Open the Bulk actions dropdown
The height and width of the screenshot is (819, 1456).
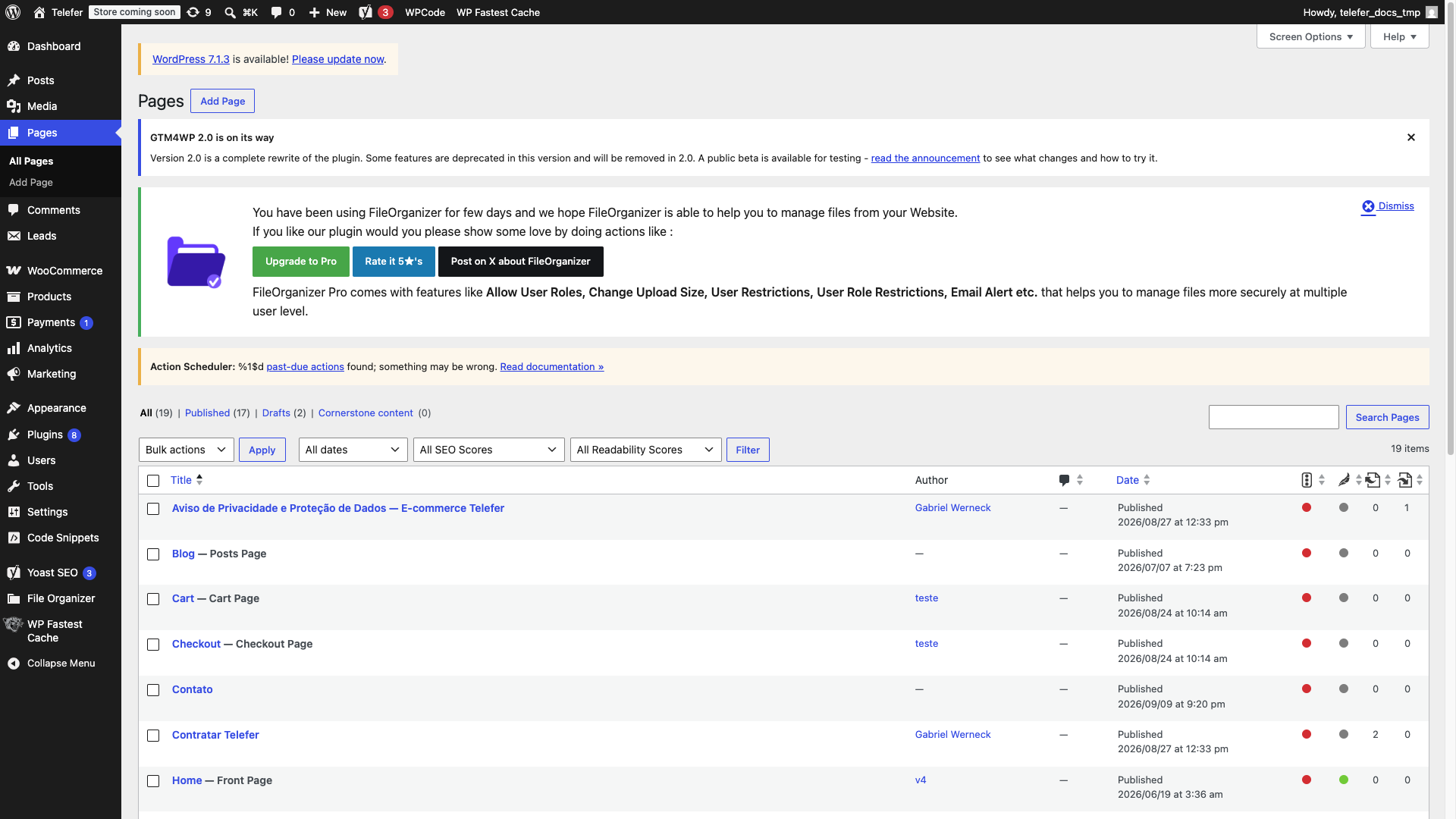(x=187, y=450)
